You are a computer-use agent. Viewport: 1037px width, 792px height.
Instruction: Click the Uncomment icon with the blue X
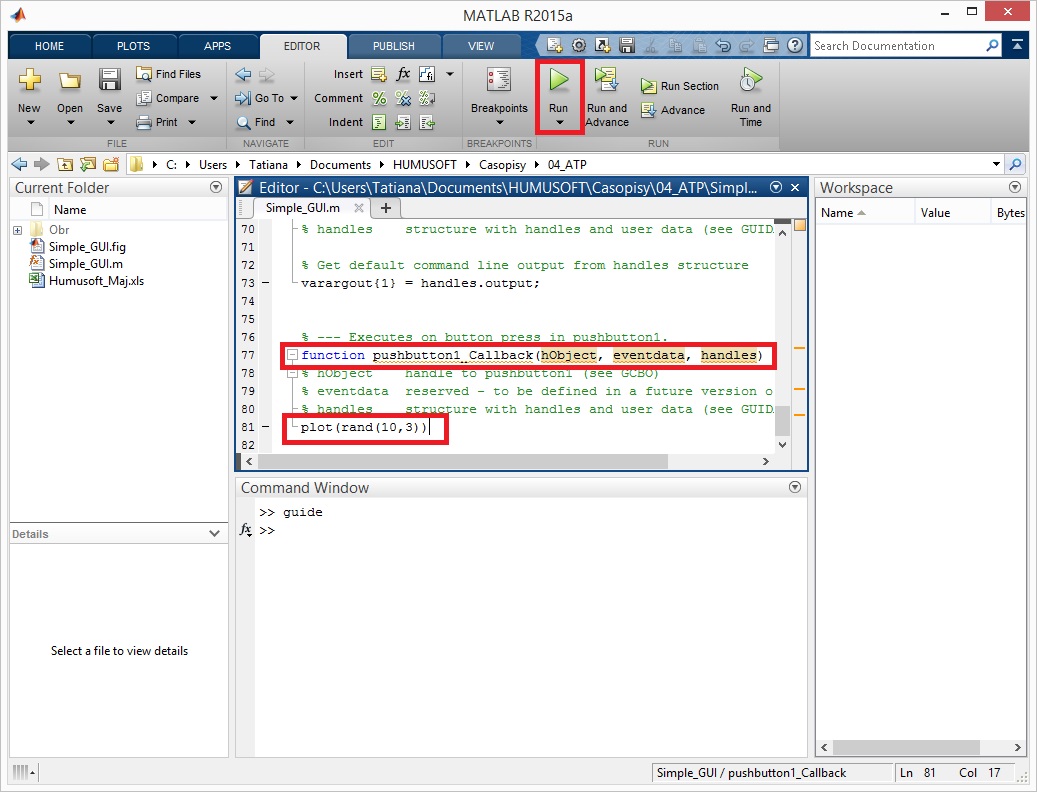pyautogui.click(x=403, y=99)
